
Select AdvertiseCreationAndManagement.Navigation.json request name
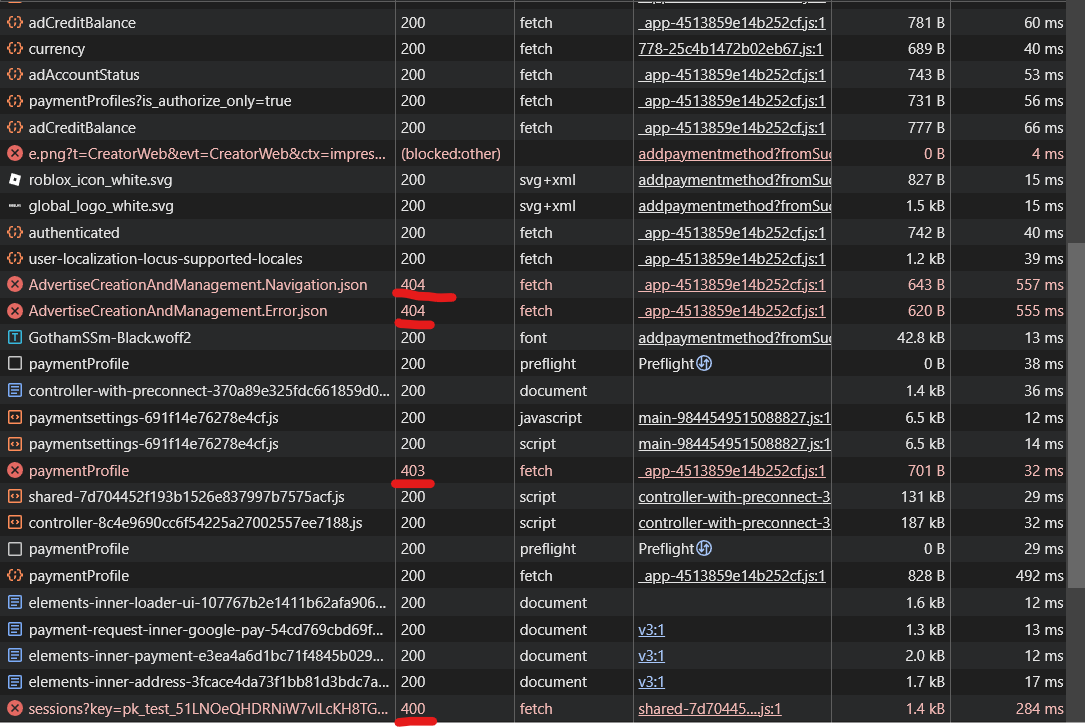click(x=198, y=285)
